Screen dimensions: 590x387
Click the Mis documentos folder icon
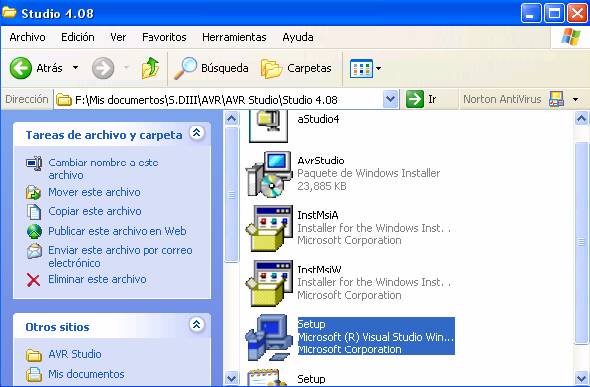coord(33,374)
